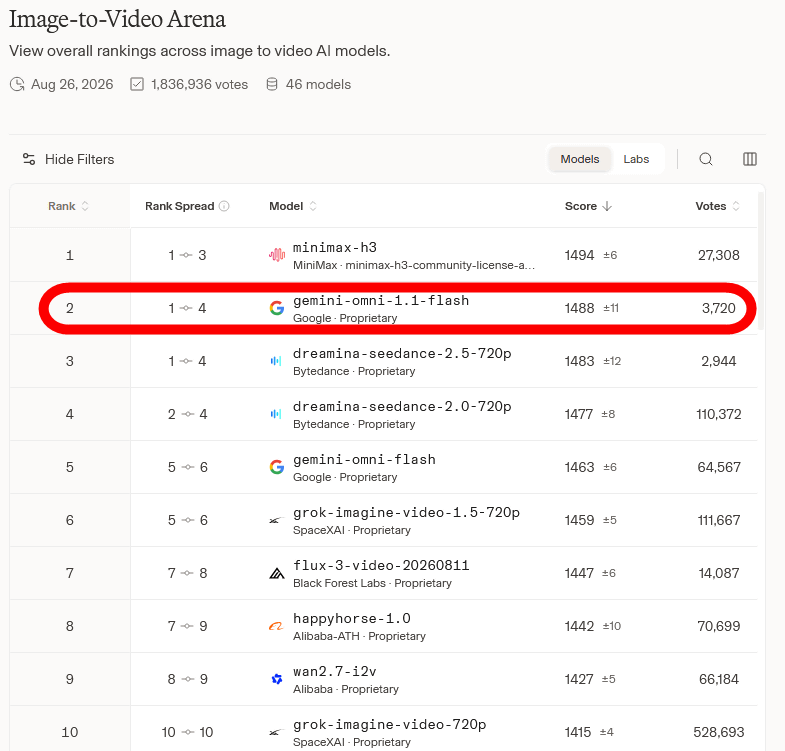The width and height of the screenshot is (785, 751).
Task: Click the score 1494 for minimax-h3
Action: (x=579, y=255)
